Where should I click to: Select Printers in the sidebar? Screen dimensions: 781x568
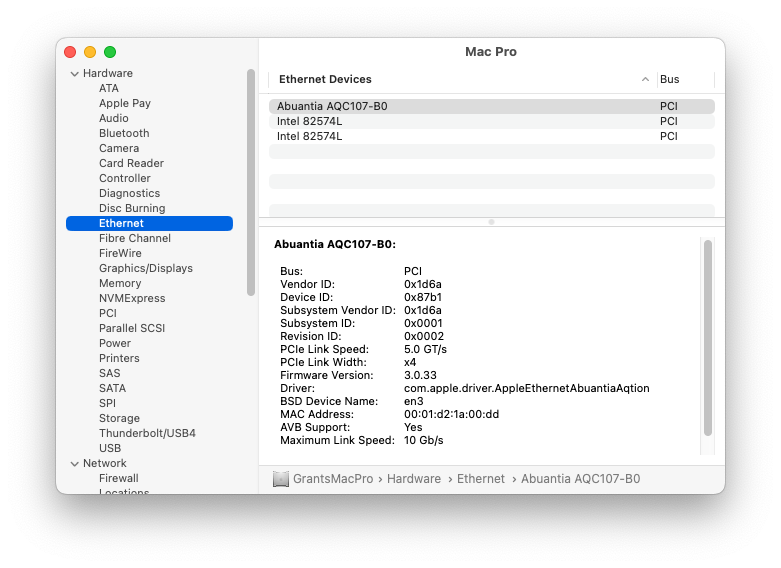point(119,358)
